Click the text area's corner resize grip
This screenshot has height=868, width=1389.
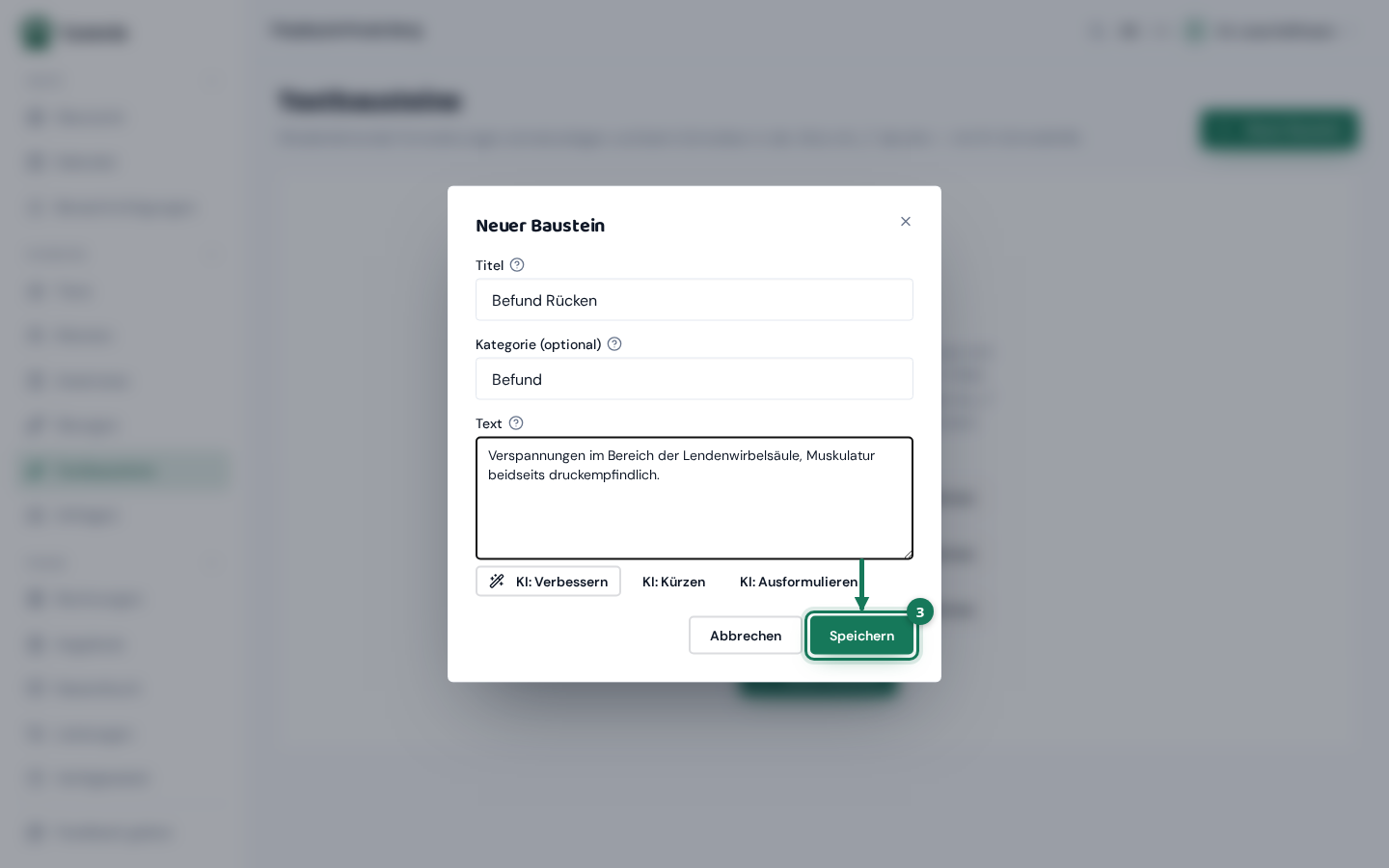tap(907, 554)
